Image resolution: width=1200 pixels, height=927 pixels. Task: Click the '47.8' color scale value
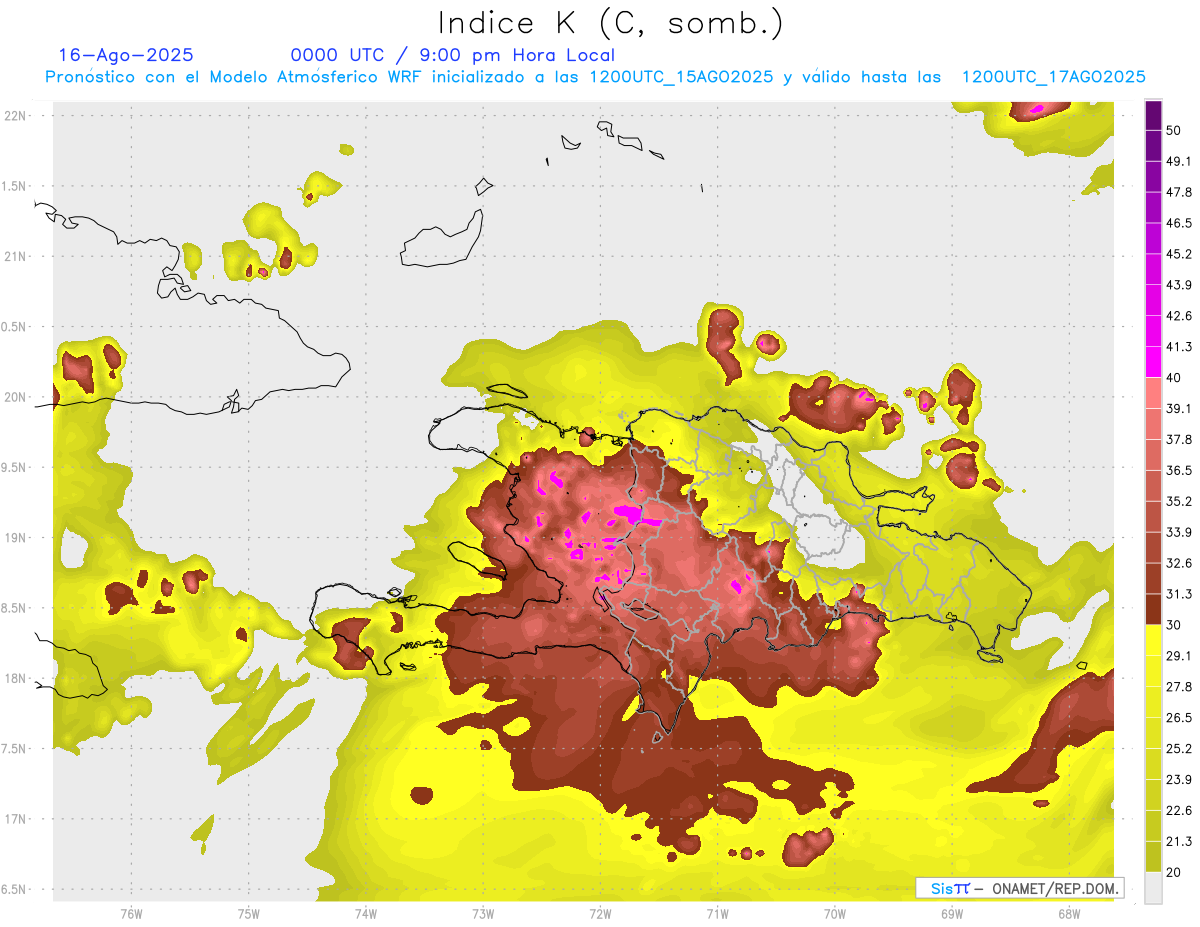tap(1179, 192)
